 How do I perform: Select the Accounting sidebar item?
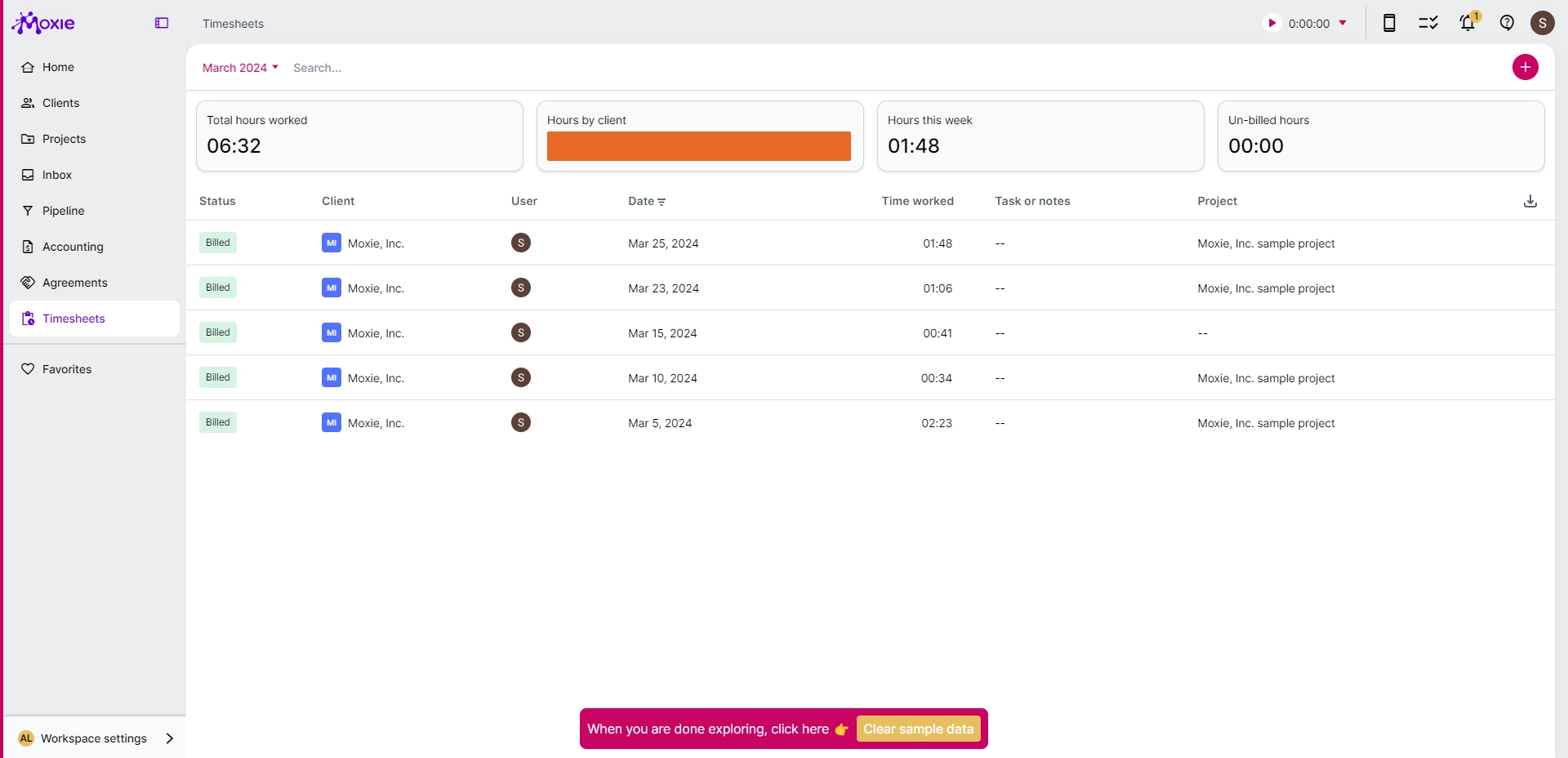pyautogui.click(x=73, y=246)
